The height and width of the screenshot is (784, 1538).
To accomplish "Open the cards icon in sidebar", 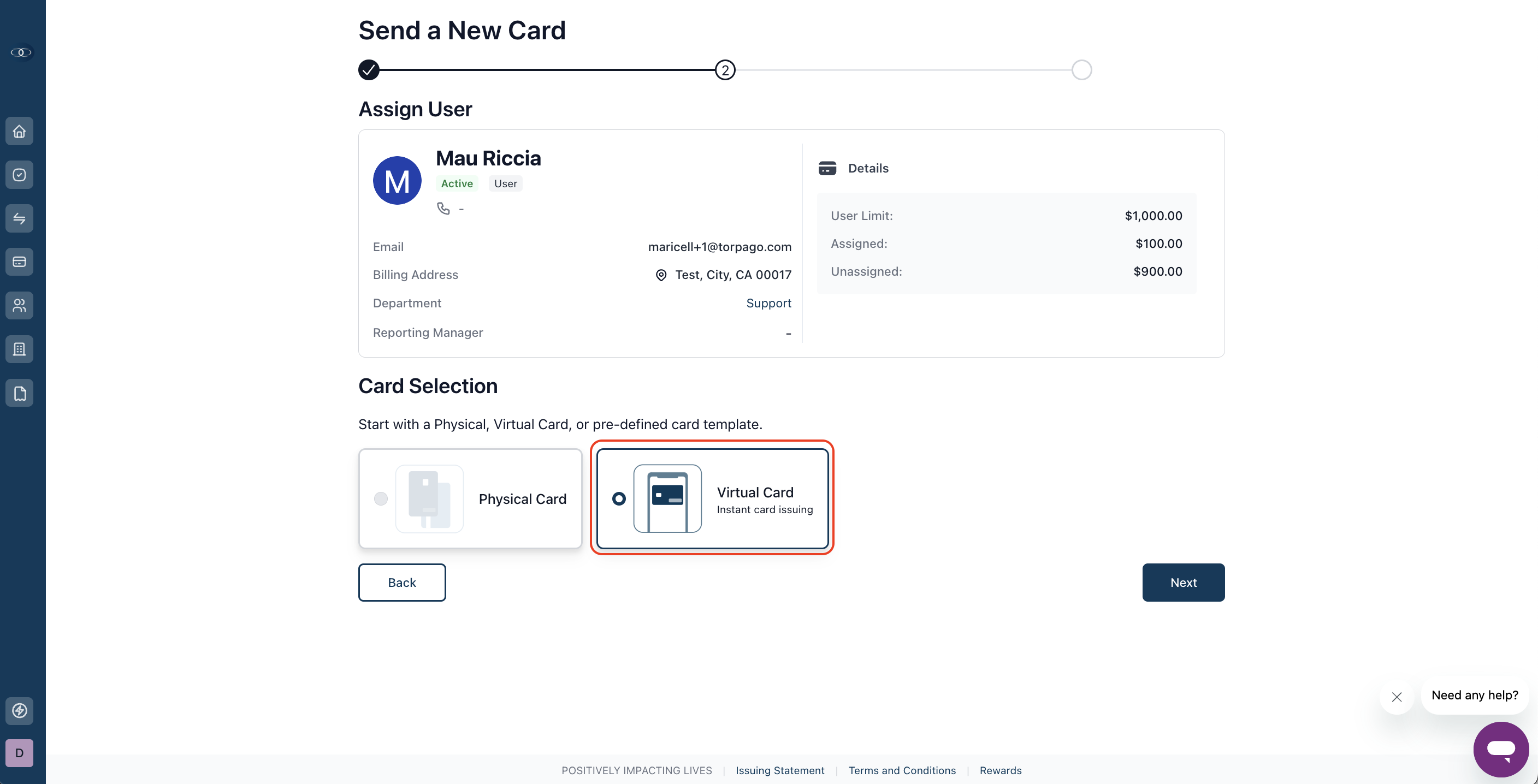I will (19, 262).
